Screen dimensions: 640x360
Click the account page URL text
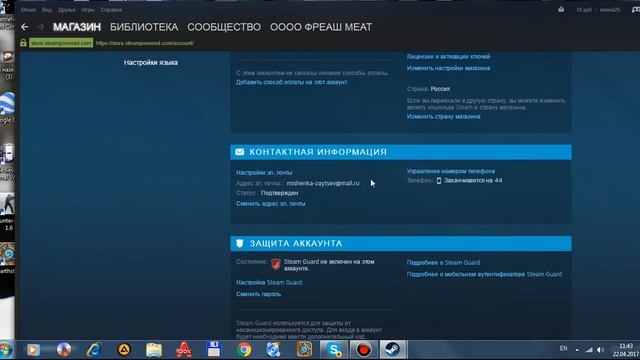click(x=144, y=43)
